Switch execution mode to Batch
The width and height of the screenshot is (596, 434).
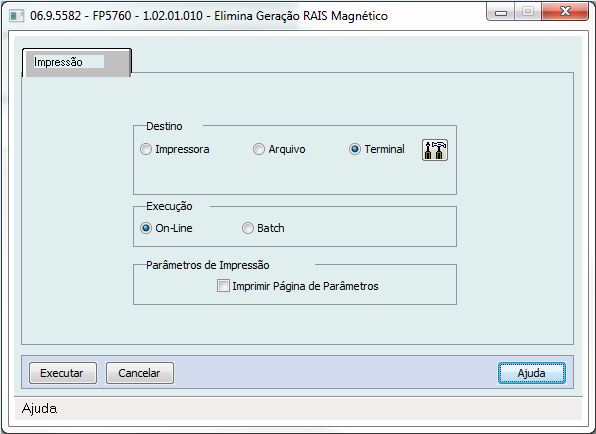[x=248, y=228]
